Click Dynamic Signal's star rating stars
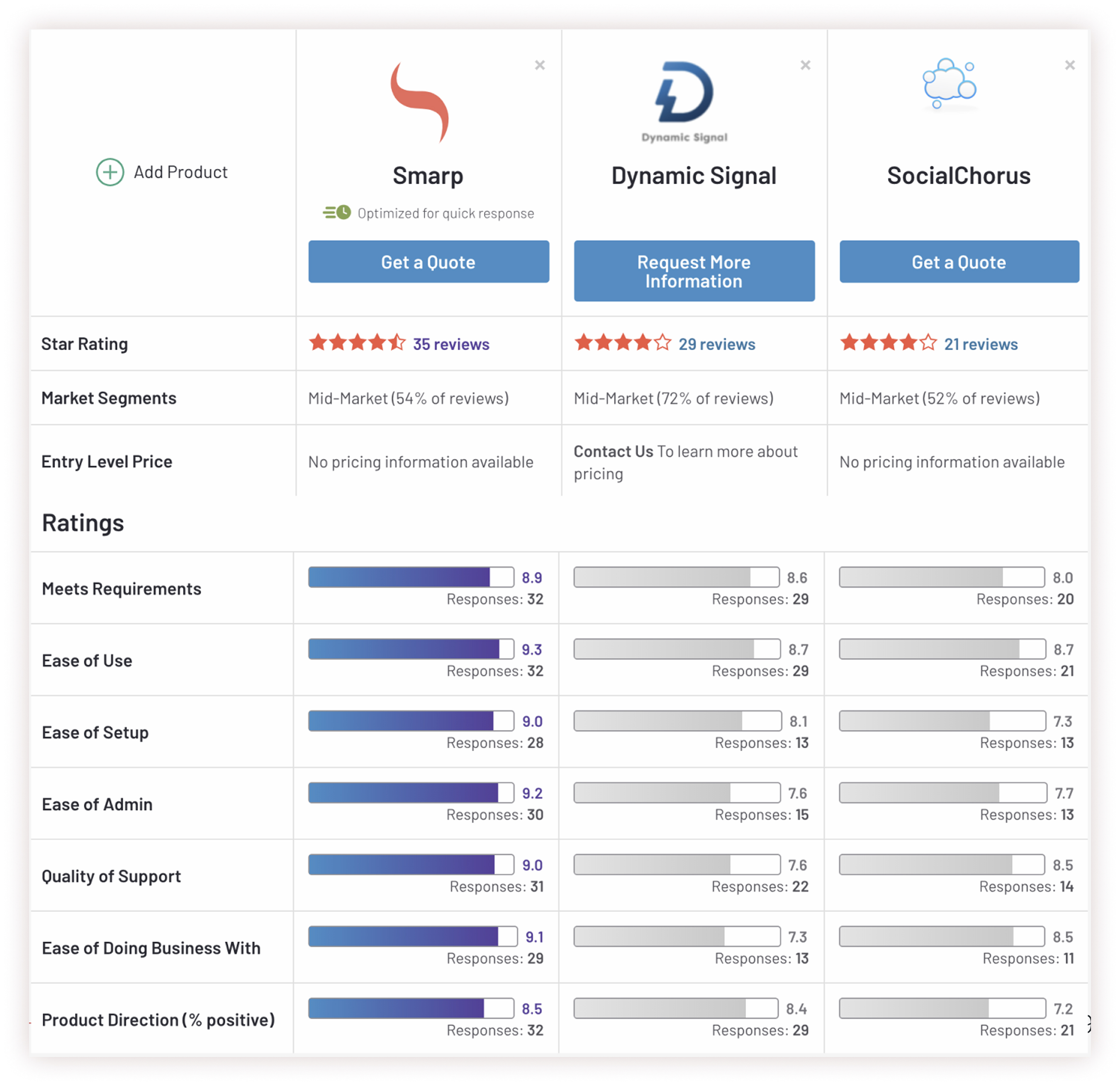 [x=623, y=343]
